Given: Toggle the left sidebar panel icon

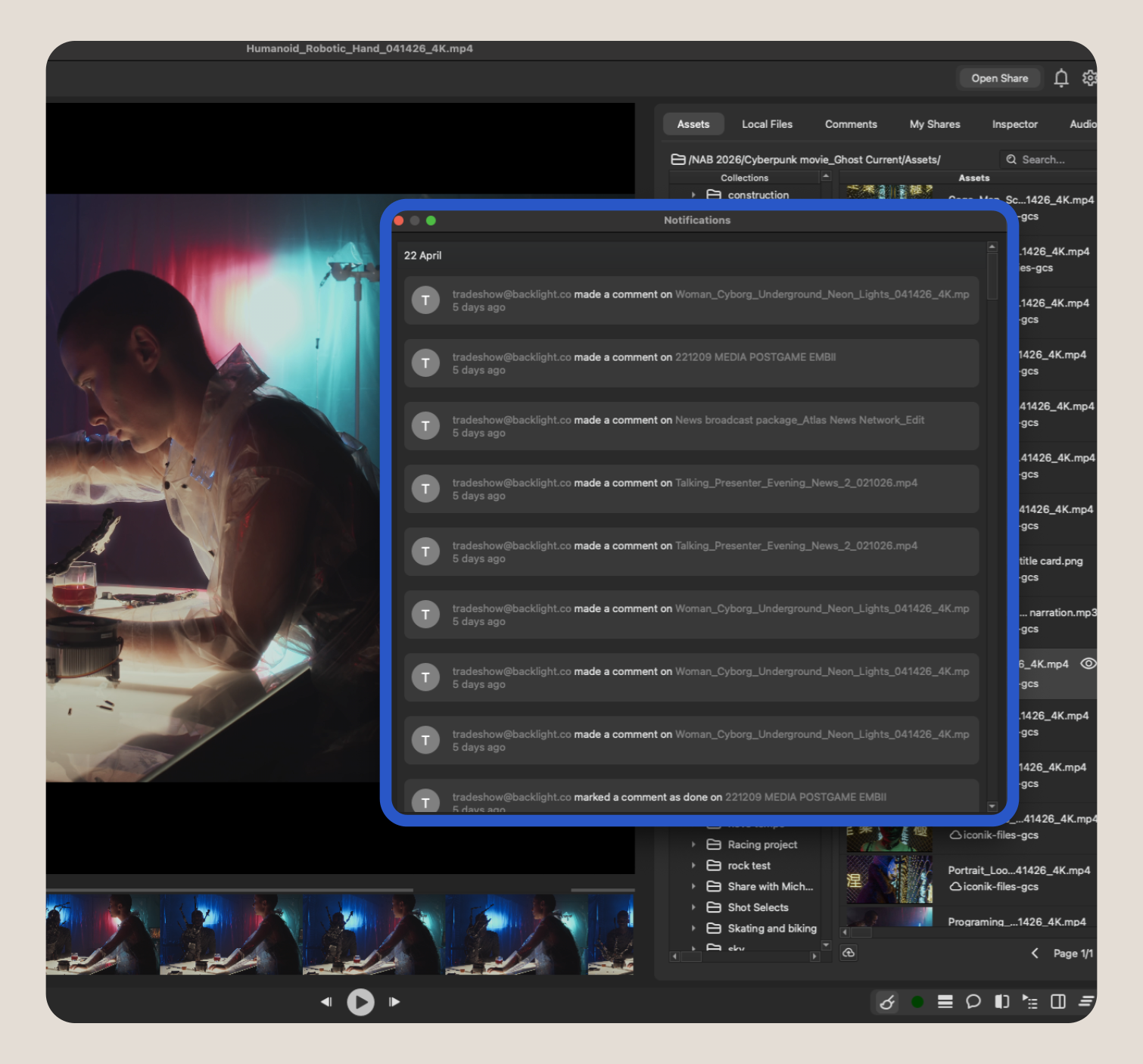Looking at the screenshot, I should point(1001,1002).
